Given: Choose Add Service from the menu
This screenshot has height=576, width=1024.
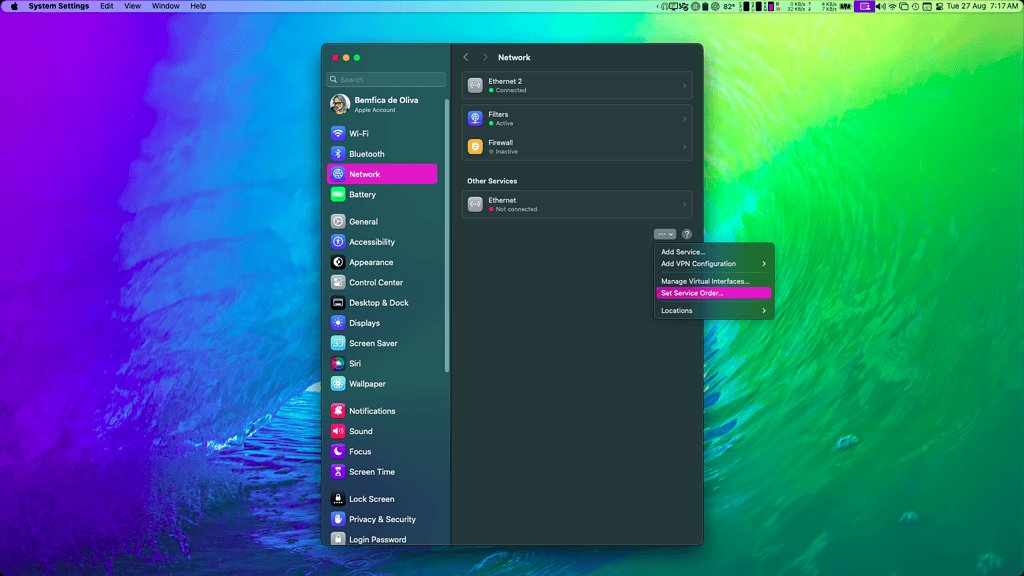Looking at the screenshot, I should tap(683, 252).
